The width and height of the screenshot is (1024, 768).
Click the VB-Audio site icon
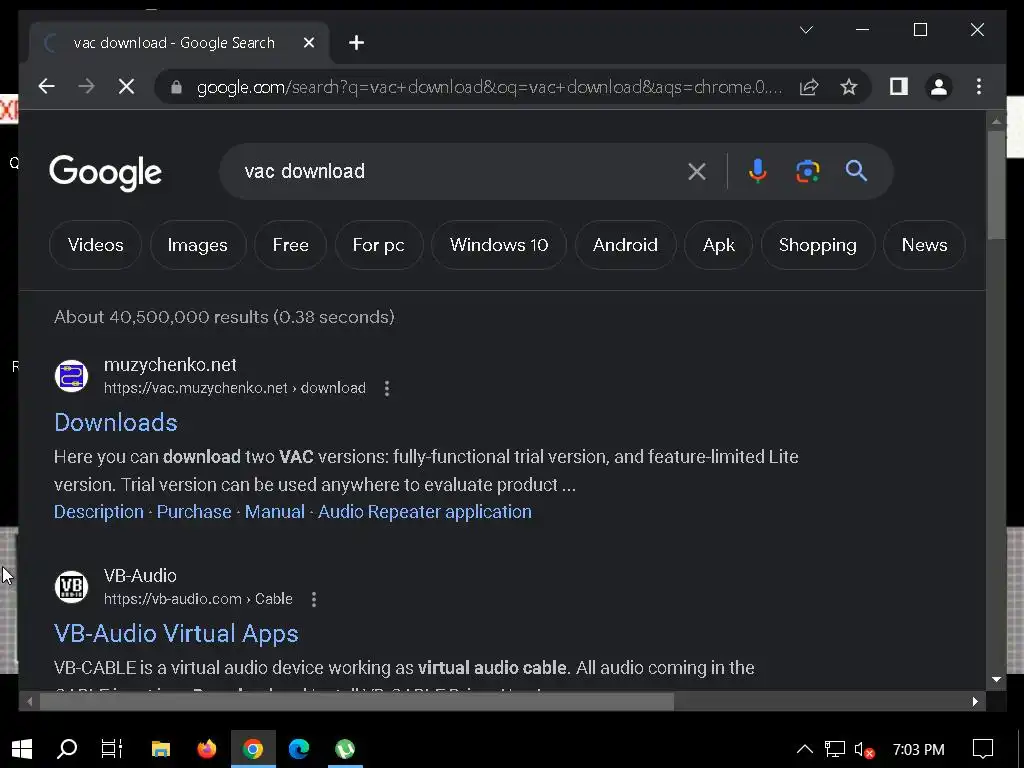(71, 586)
